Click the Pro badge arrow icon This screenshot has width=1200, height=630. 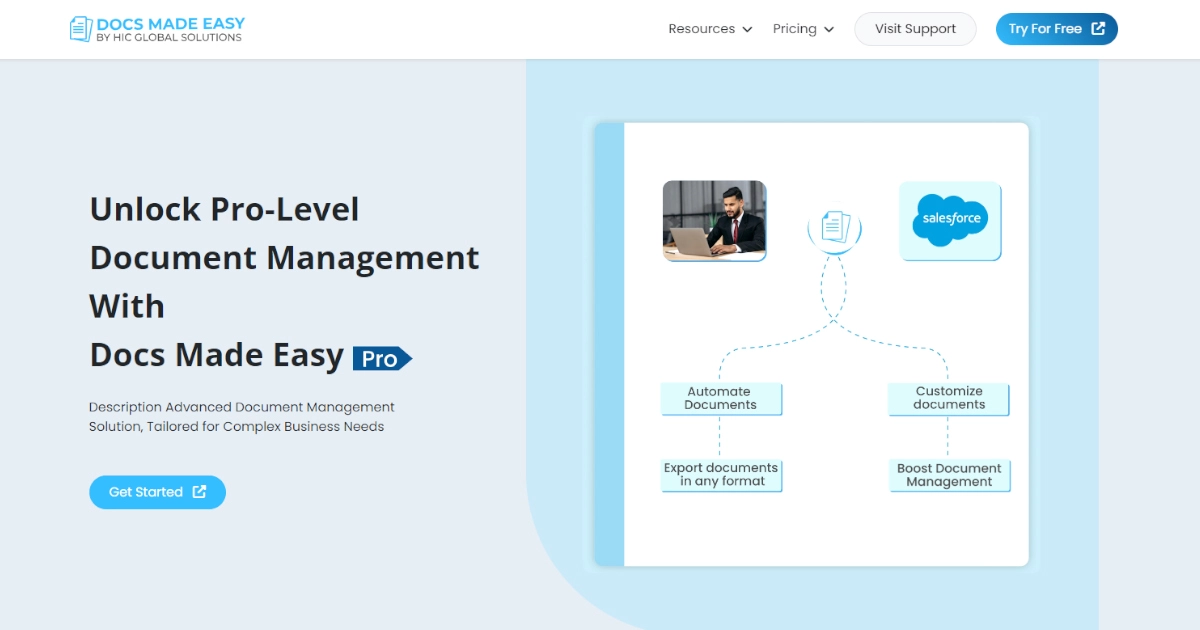(x=405, y=358)
